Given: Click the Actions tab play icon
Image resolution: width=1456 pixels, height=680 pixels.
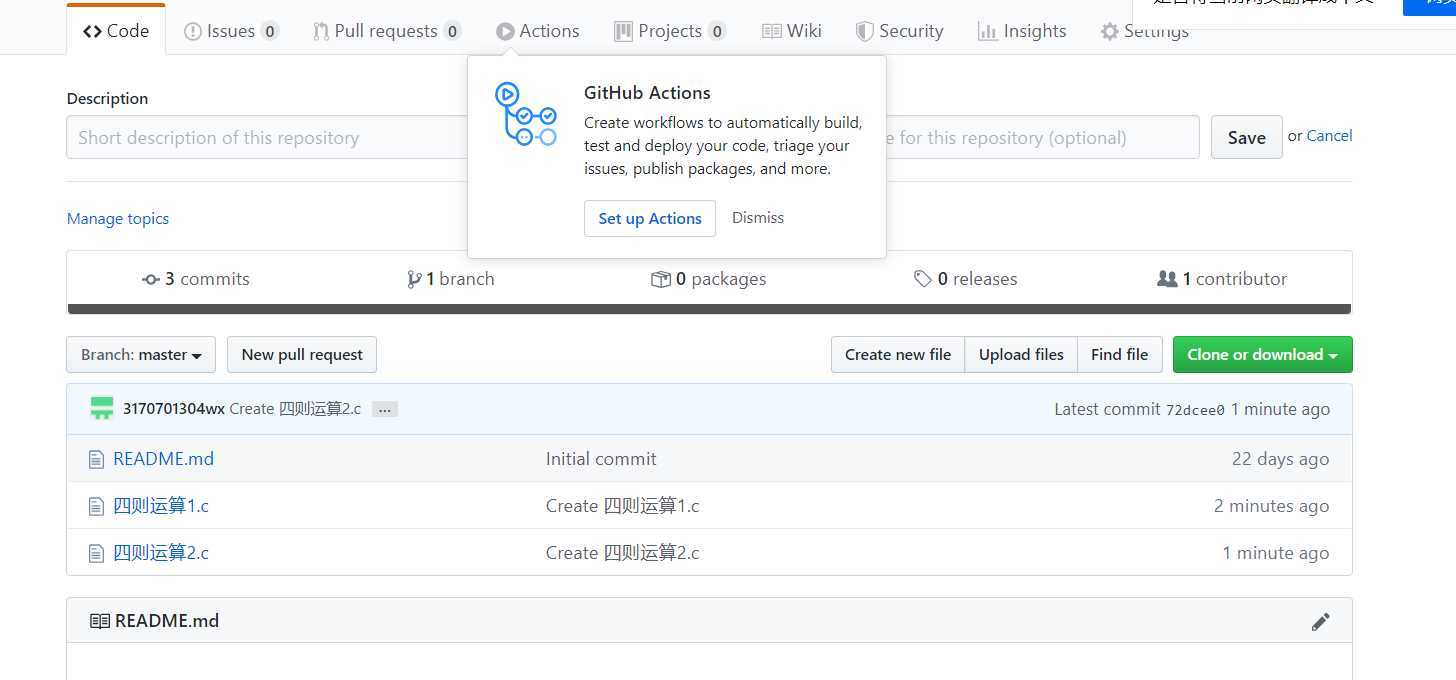Looking at the screenshot, I should (x=505, y=32).
